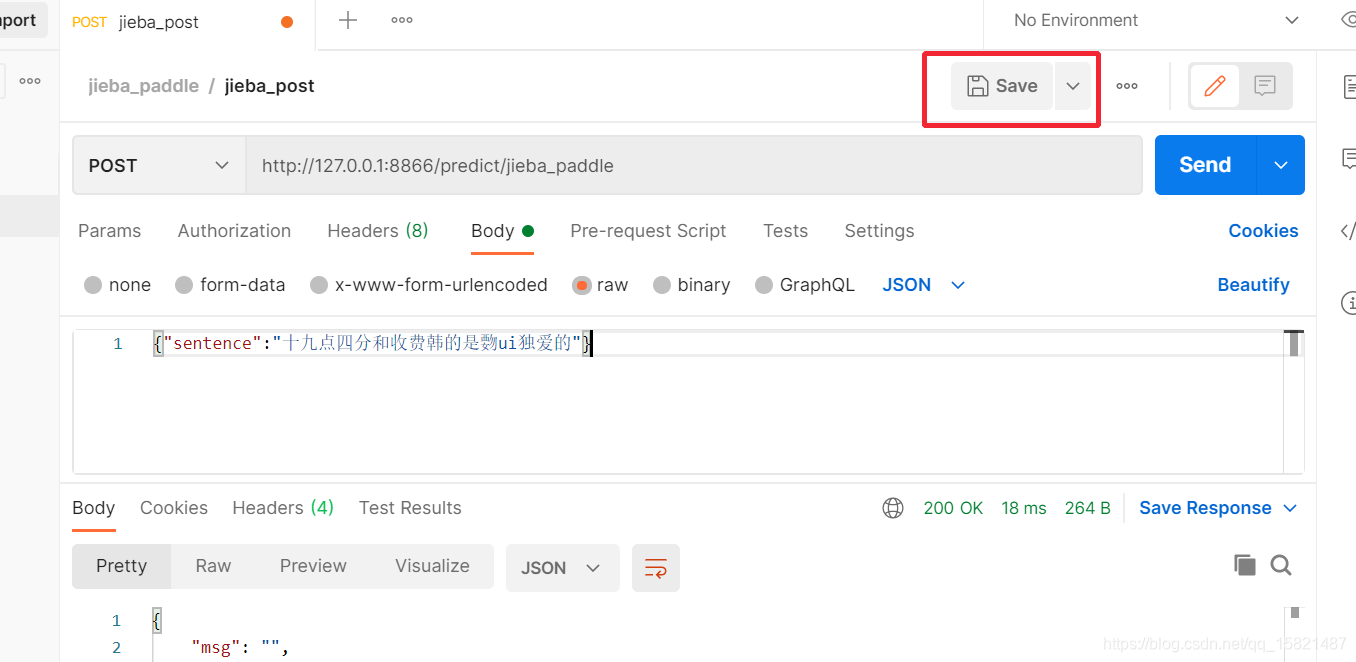Open a new request tab with plus icon
This screenshot has height=662, width=1356.
347,20
